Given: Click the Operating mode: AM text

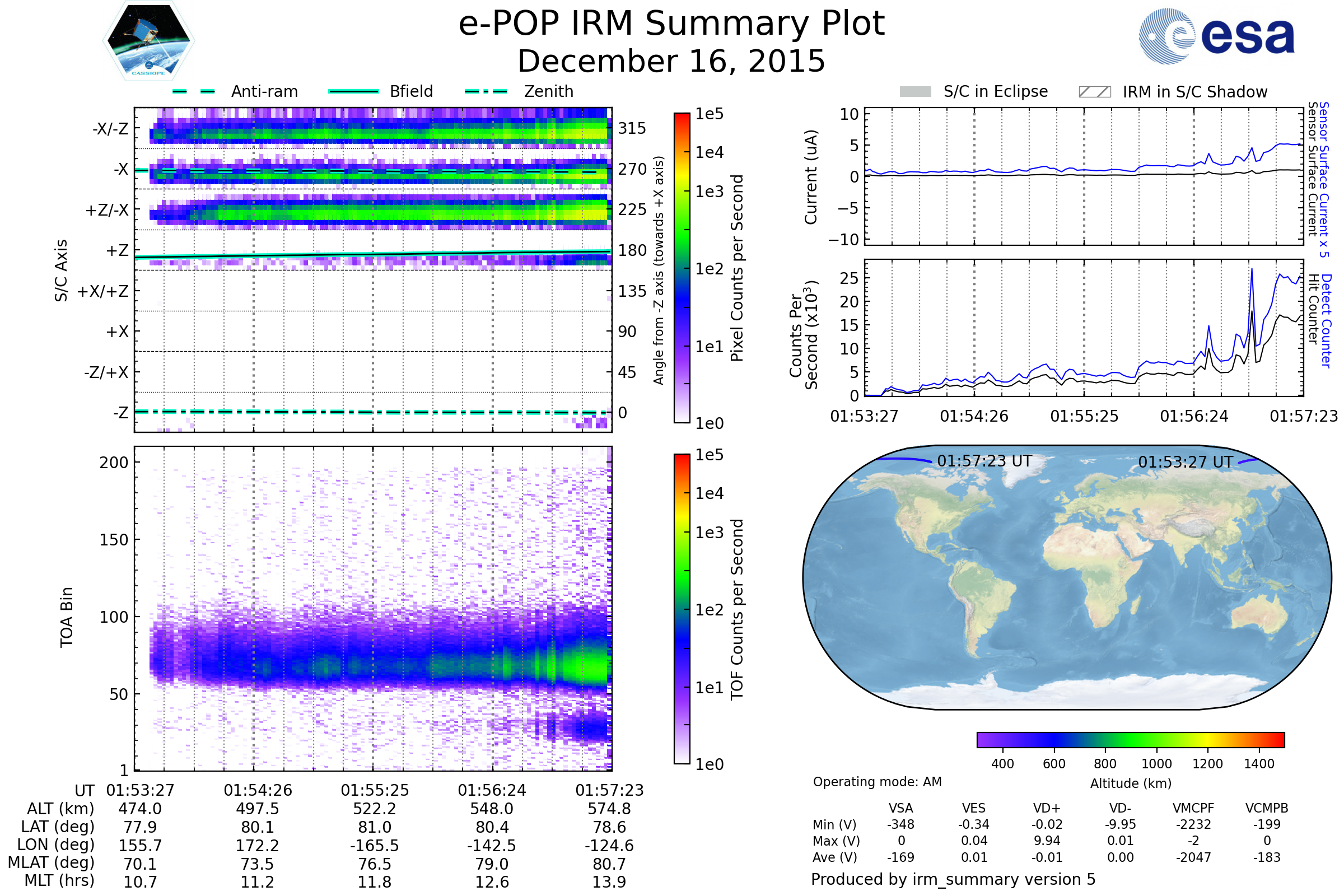Looking at the screenshot, I should (x=877, y=782).
